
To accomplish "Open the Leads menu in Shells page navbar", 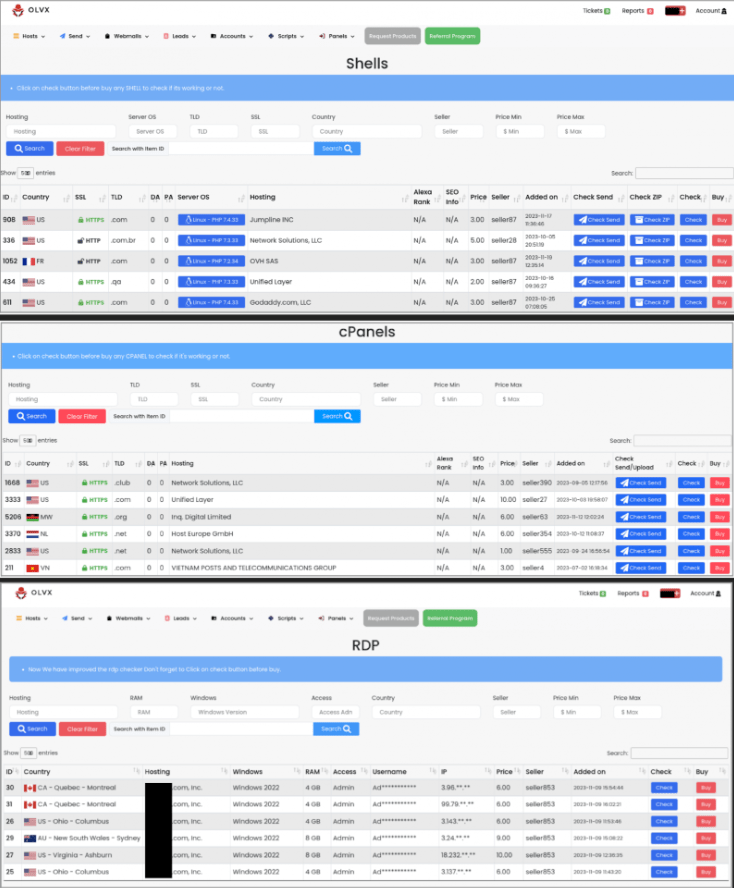I will tap(178, 36).
